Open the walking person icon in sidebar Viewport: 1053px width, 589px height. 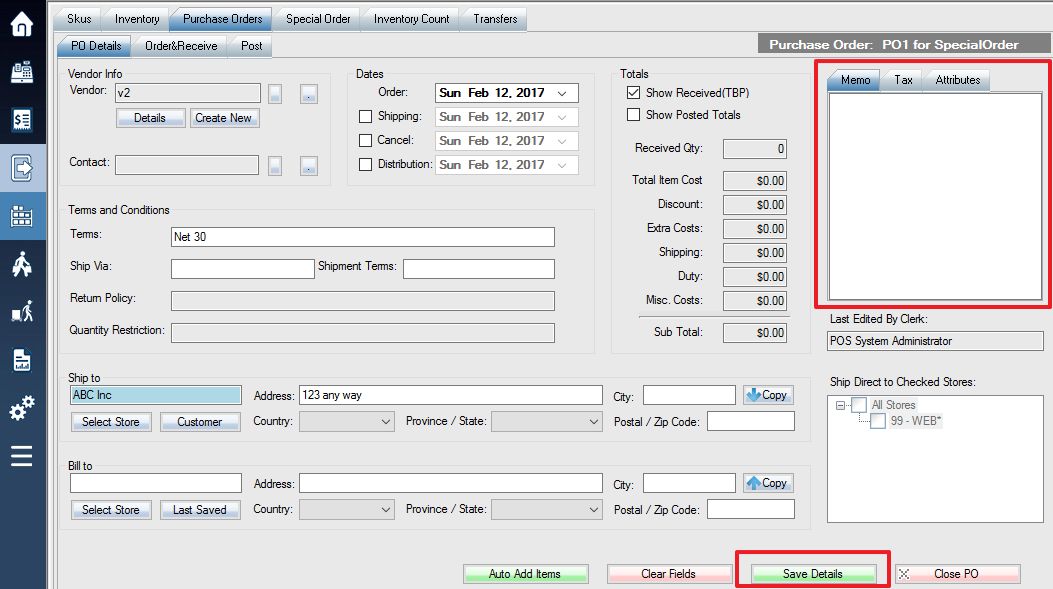(x=21, y=264)
